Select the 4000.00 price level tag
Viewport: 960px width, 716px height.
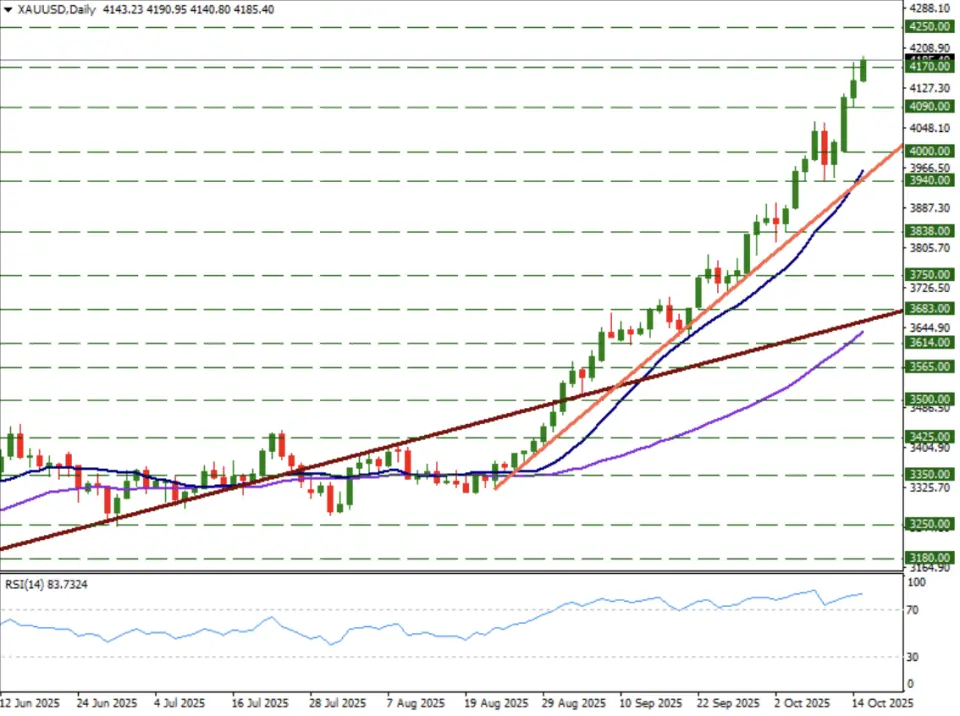click(x=929, y=151)
